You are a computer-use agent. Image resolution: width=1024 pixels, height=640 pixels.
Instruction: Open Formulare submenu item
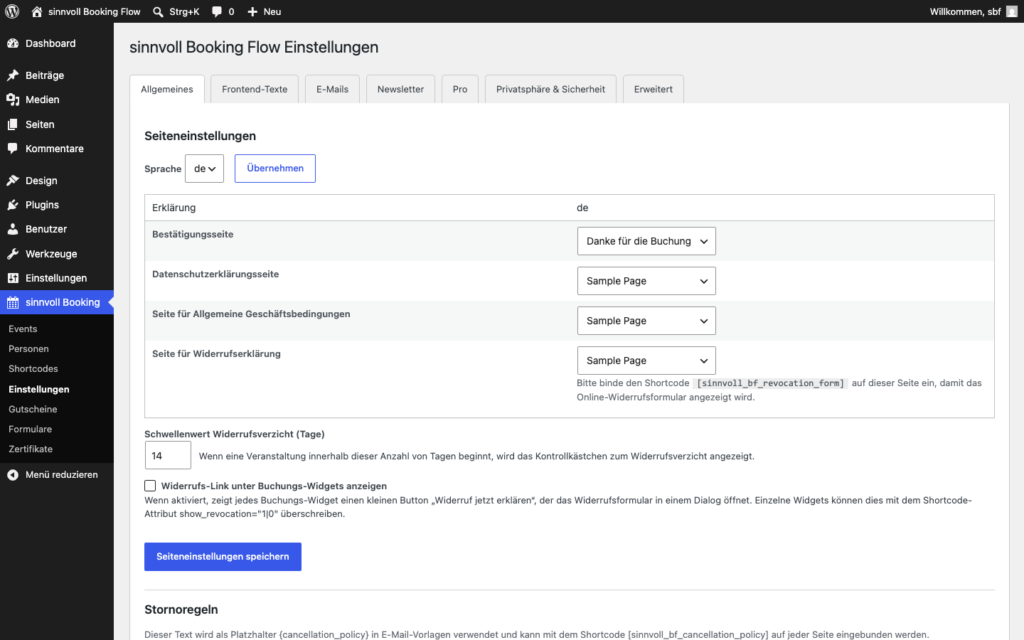(30, 429)
